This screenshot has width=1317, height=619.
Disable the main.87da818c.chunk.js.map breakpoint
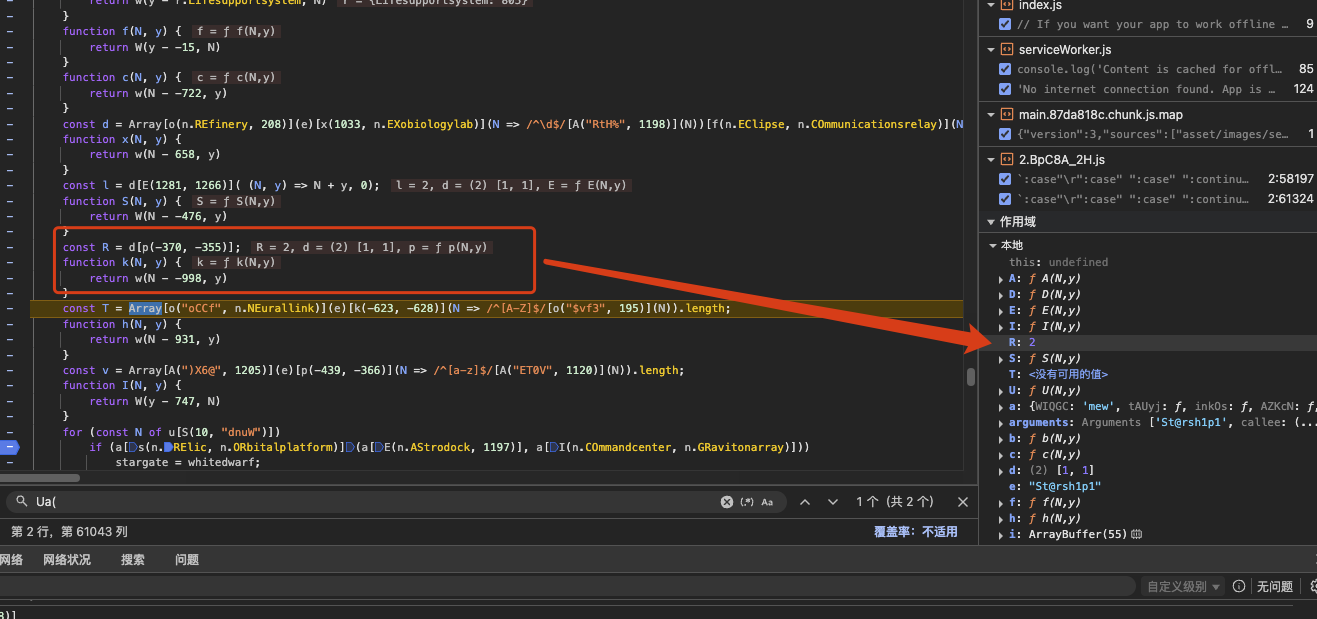(1005, 134)
